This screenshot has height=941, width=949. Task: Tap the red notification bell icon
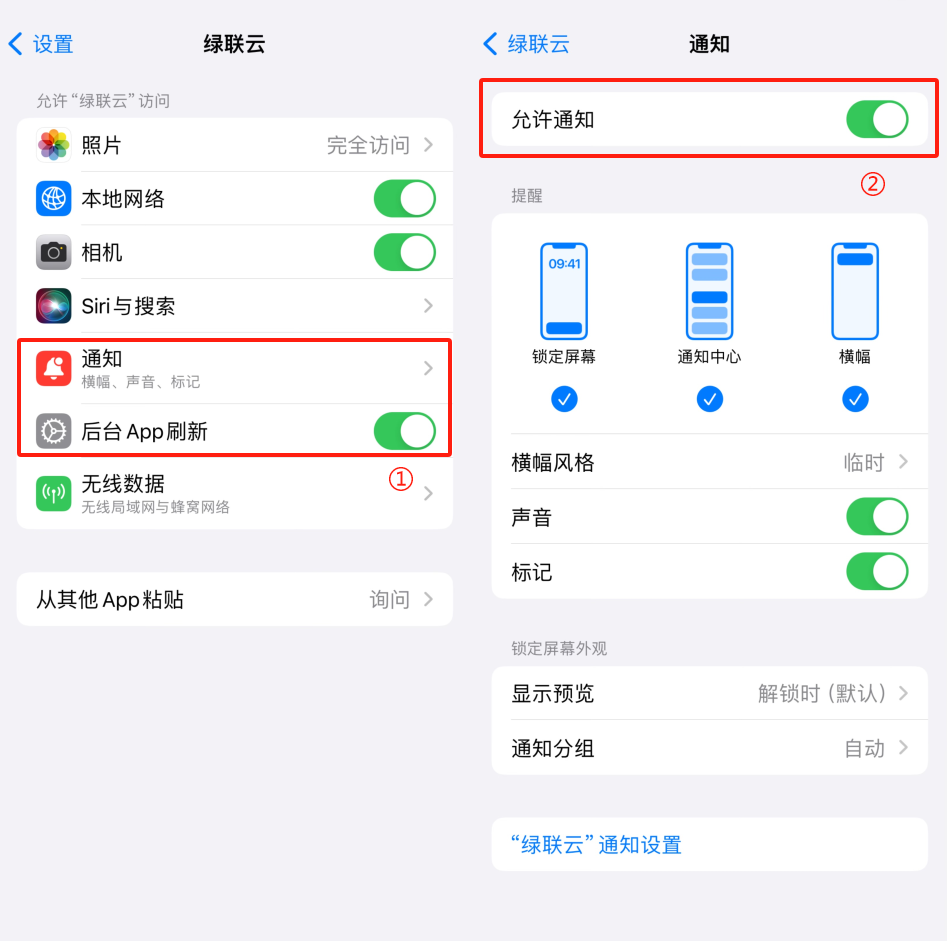coord(53,368)
